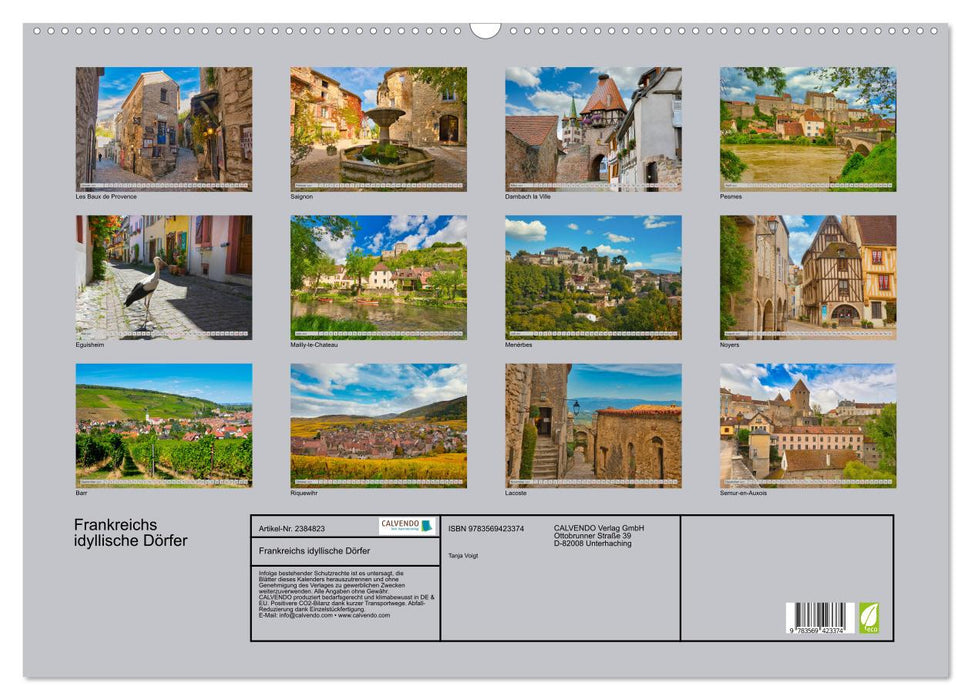Open the Mailly-le-Chateau photo
Image resolution: width=971 pixels, height=700 pixels.
tap(378, 278)
